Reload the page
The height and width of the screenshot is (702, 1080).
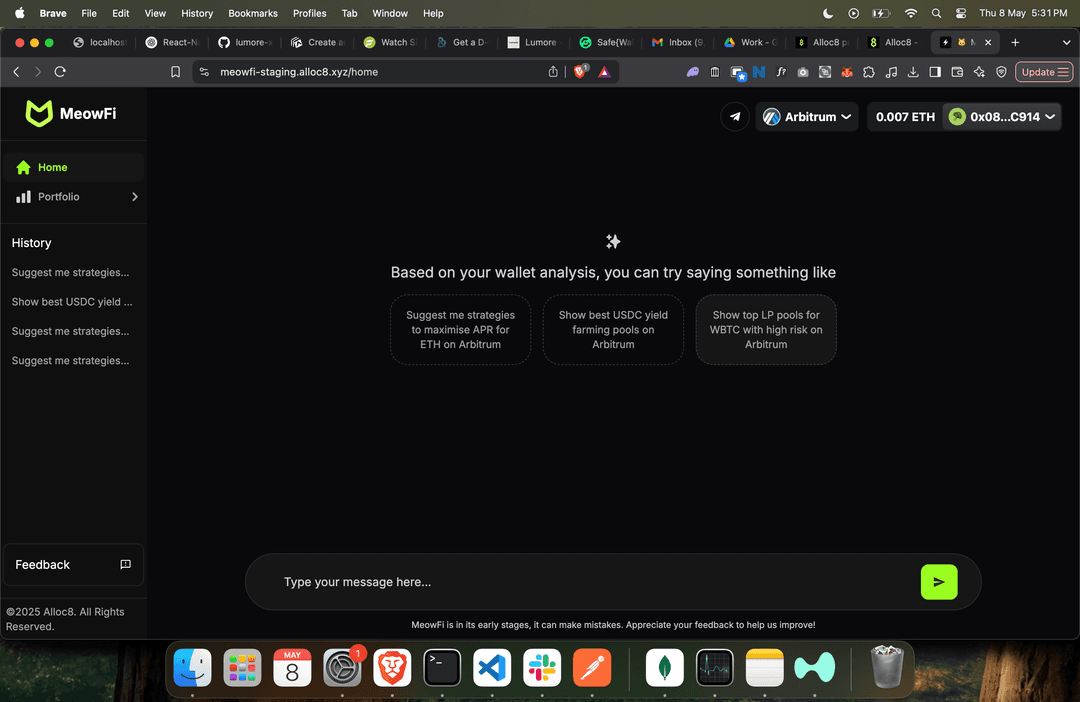[x=60, y=72]
